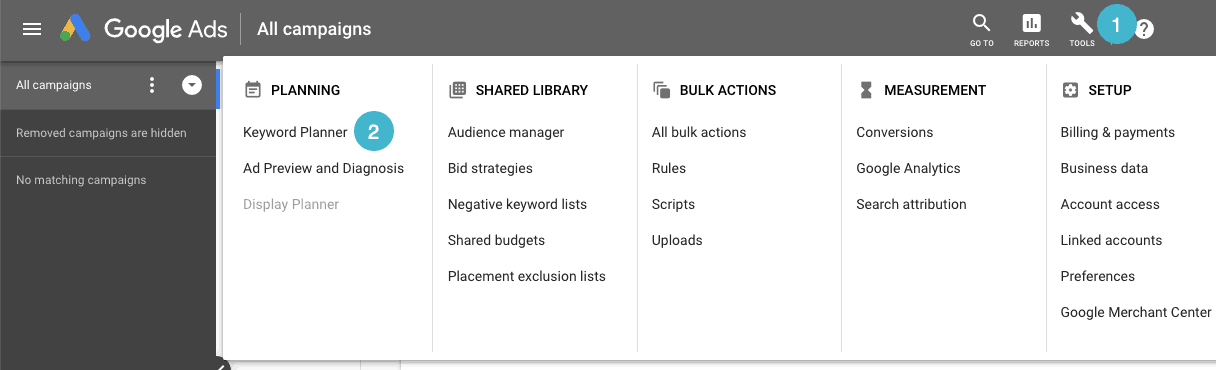
Task: Open Scripts under Bulk Actions
Action: pyautogui.click(x=673, y=204)
